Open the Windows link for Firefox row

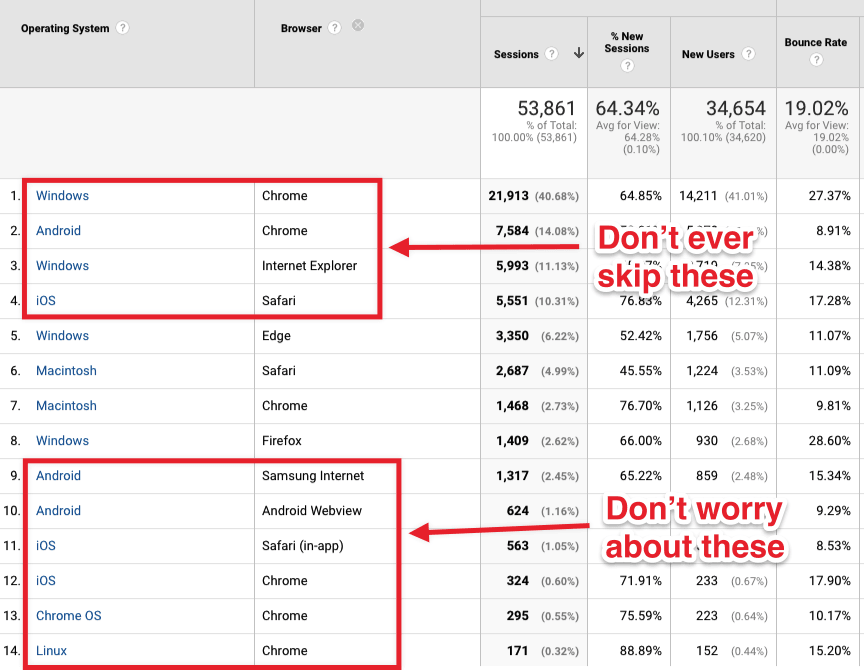(x=62, y=441)
